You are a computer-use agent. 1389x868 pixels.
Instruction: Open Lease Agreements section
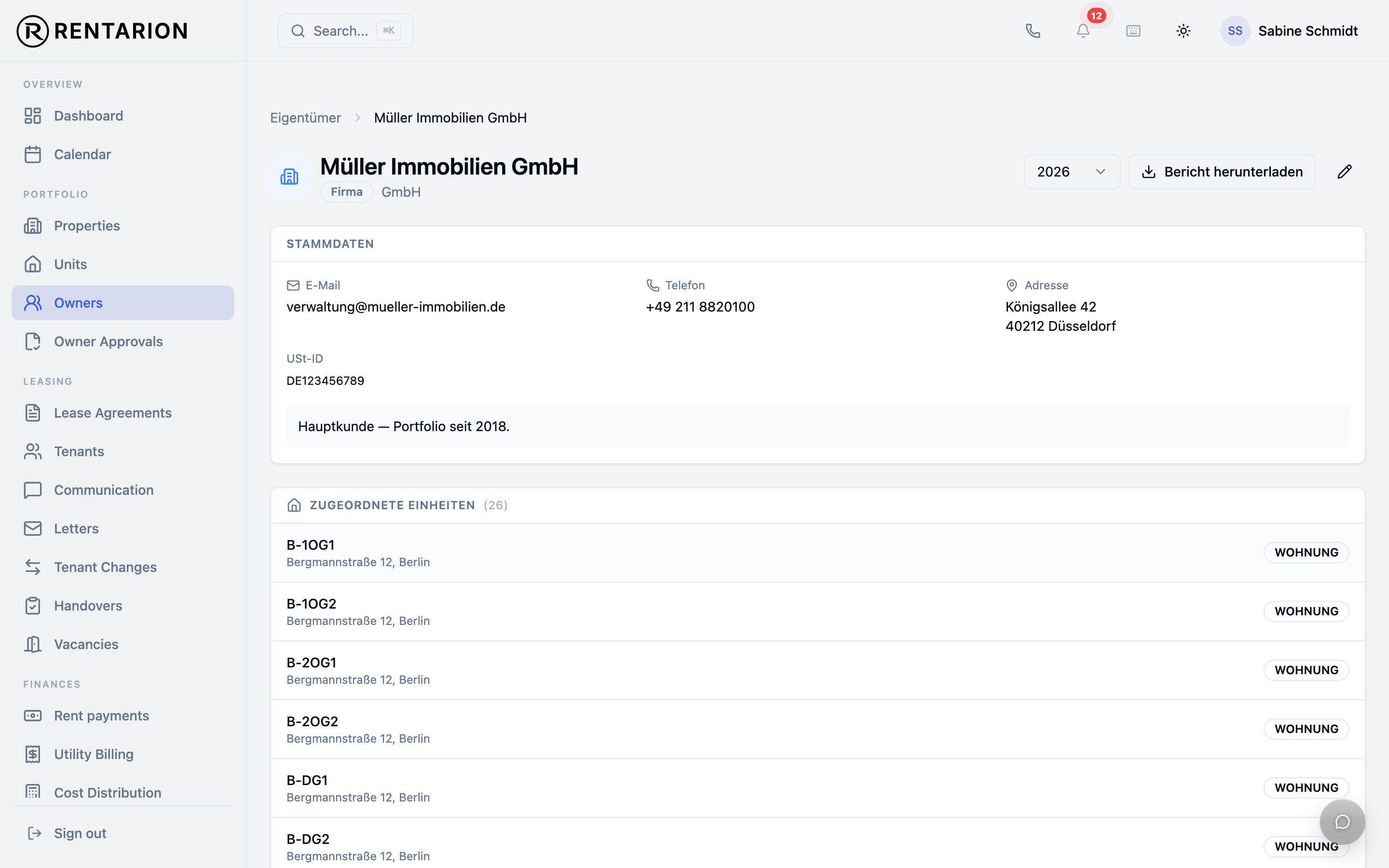(123, 413)
